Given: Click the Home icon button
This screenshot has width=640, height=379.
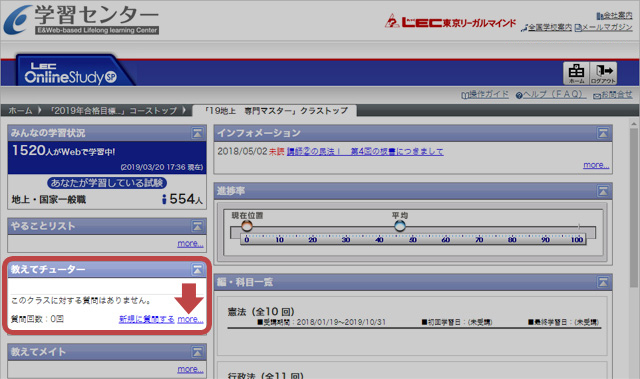Looking at the screenshot, I should tap(576, 73).
